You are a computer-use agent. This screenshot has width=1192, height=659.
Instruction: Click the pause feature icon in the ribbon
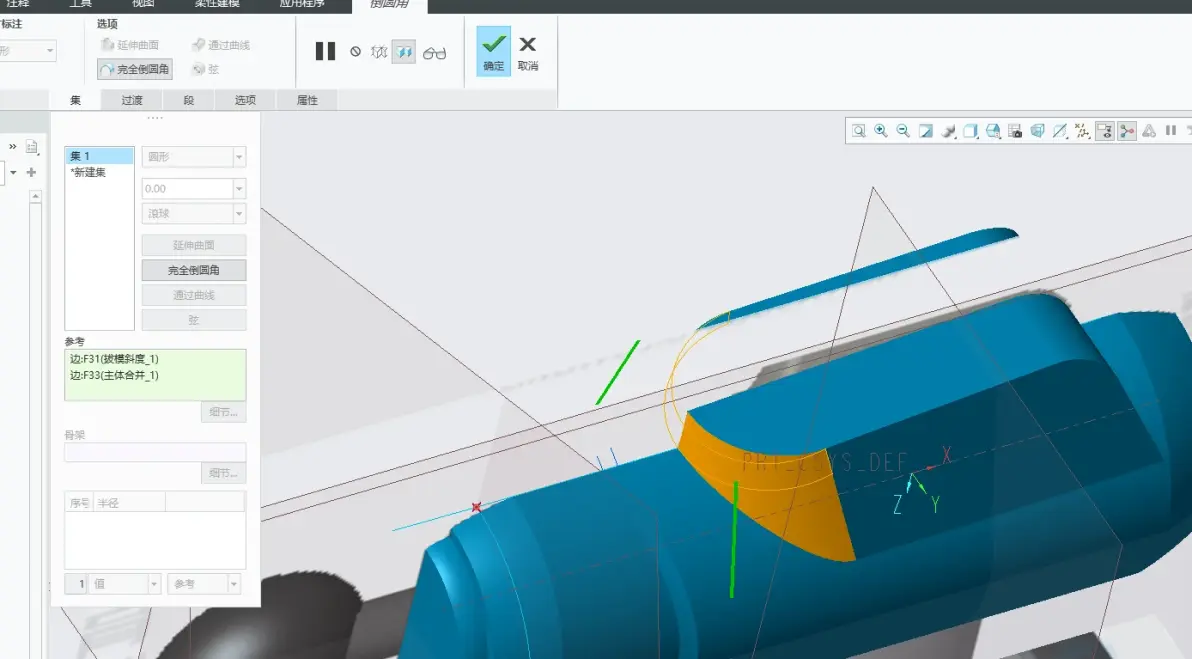click(325, 52)
